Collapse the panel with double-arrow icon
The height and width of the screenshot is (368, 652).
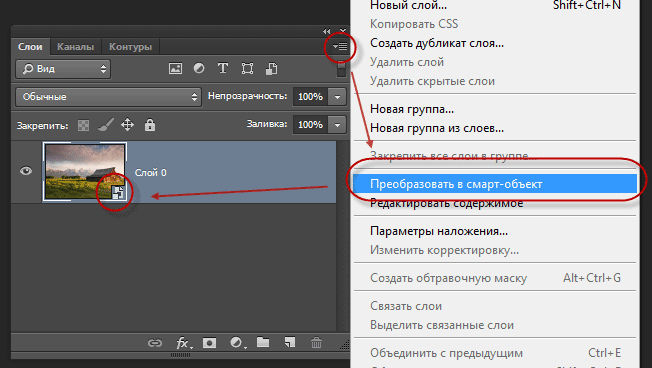[326, 31]
